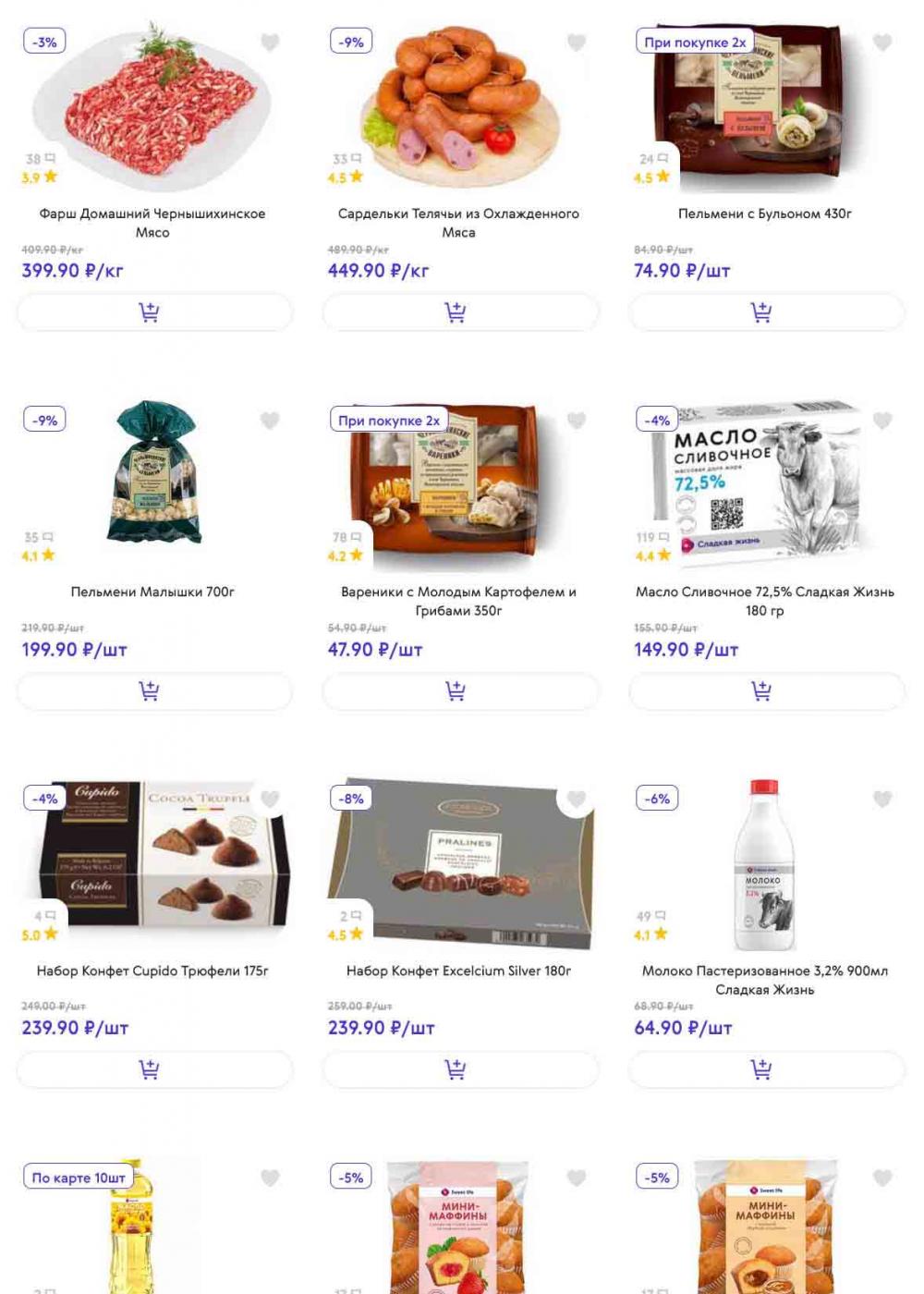The height and width of the screenshot is (1294, 924).
Task: Open Пельмени Малышки 700г product title
Action: pyautogui.click(x=152, y=592)
